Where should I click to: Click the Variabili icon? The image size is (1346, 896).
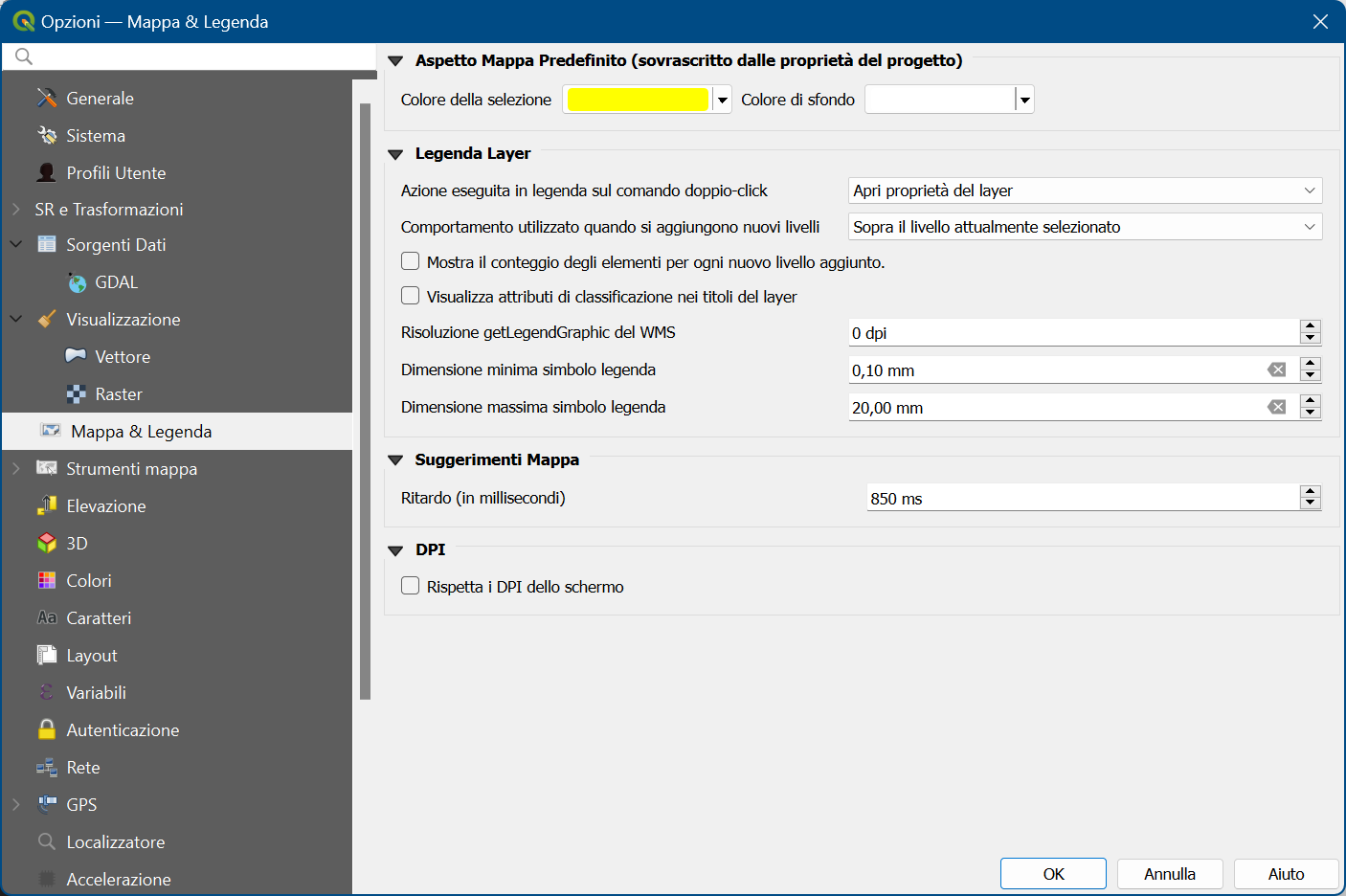(47, 692)
